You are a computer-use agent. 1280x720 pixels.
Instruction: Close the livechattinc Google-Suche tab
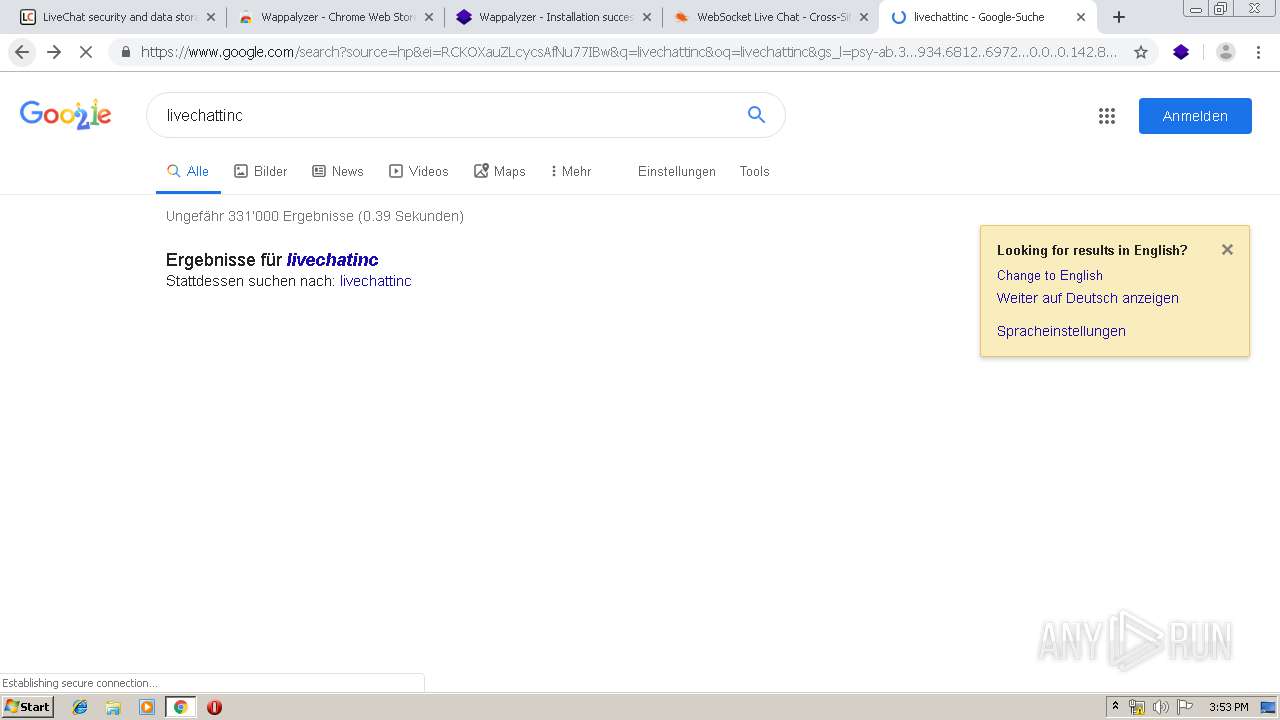(x=1081, y=17)
